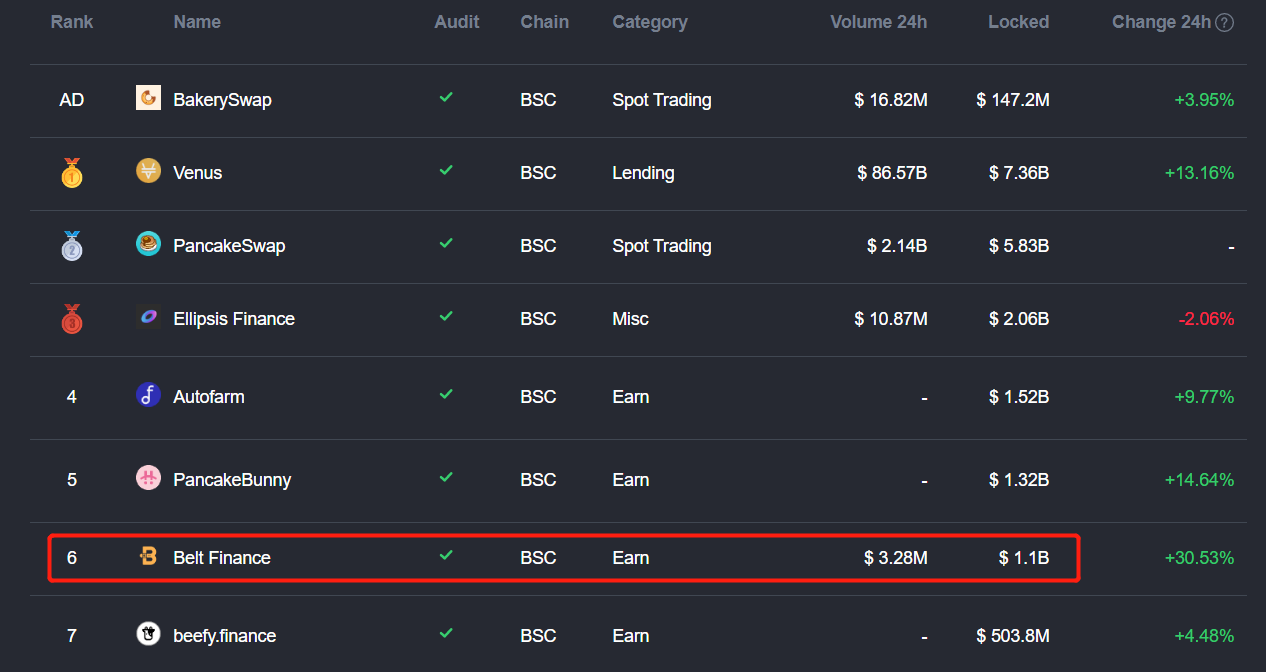Viewport: 1266px width, 672px height.
Task: Click the Autofarm logo icon
Action: tap(148, 395)
